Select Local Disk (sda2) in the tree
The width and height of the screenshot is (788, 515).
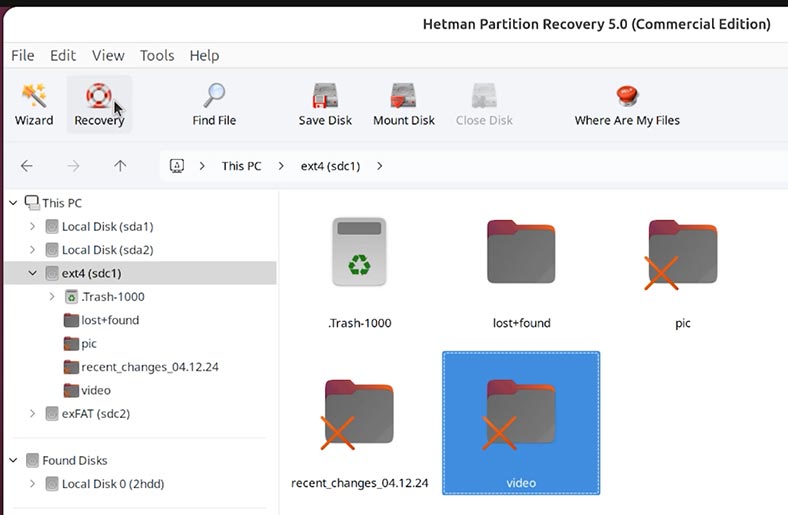[x=108, y=250]
